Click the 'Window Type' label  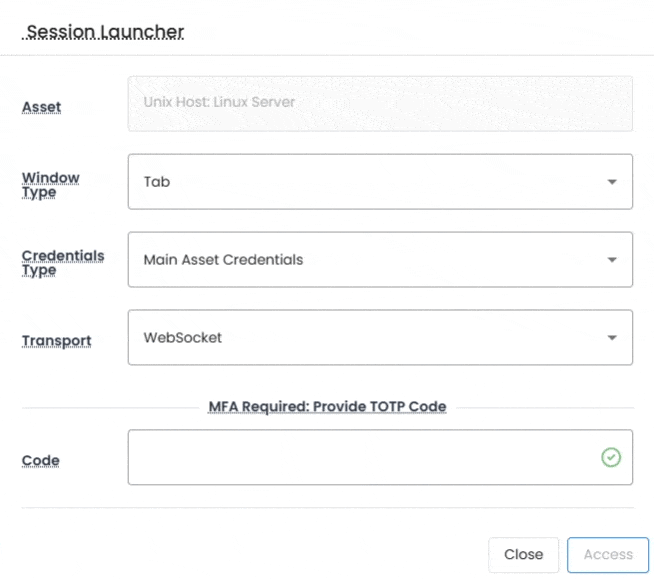51,185
